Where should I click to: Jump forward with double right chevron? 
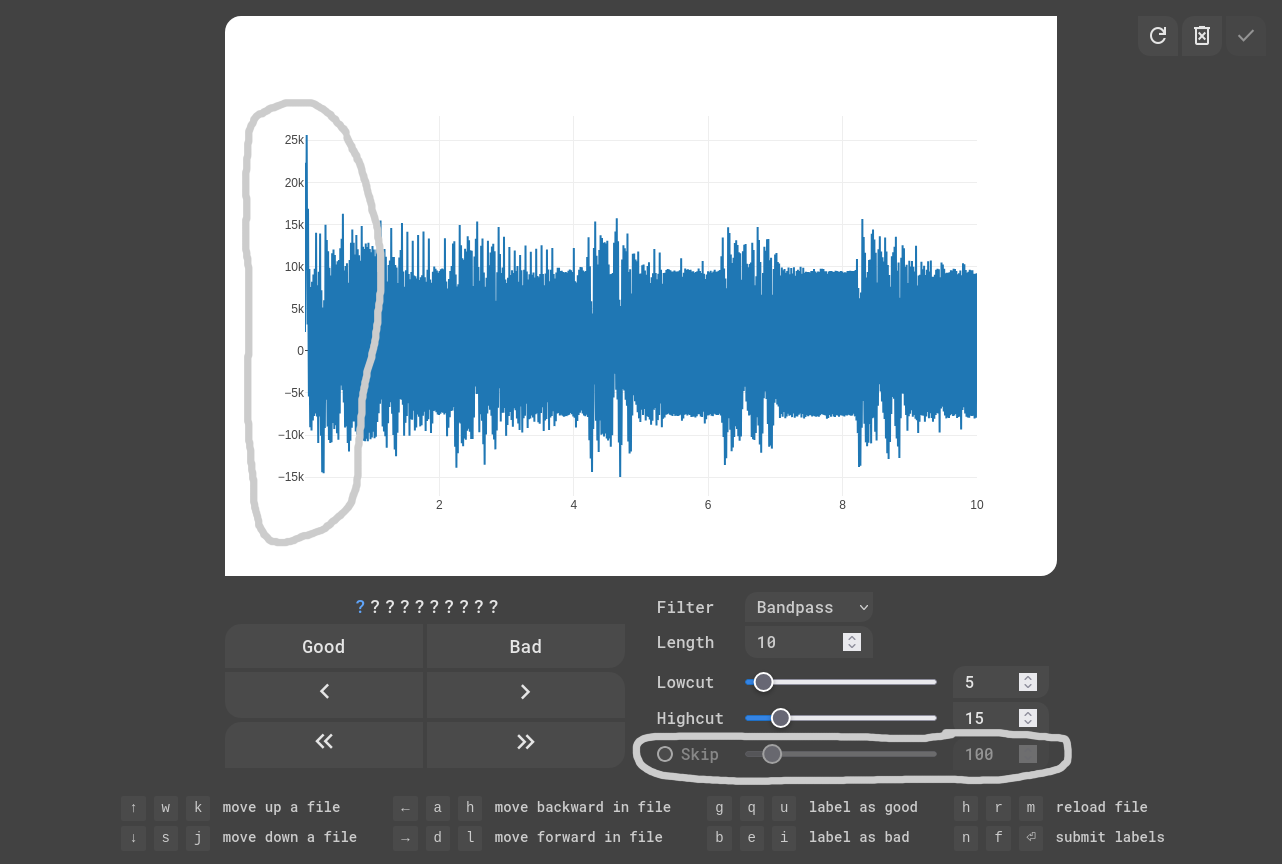(x=525, y=741)
